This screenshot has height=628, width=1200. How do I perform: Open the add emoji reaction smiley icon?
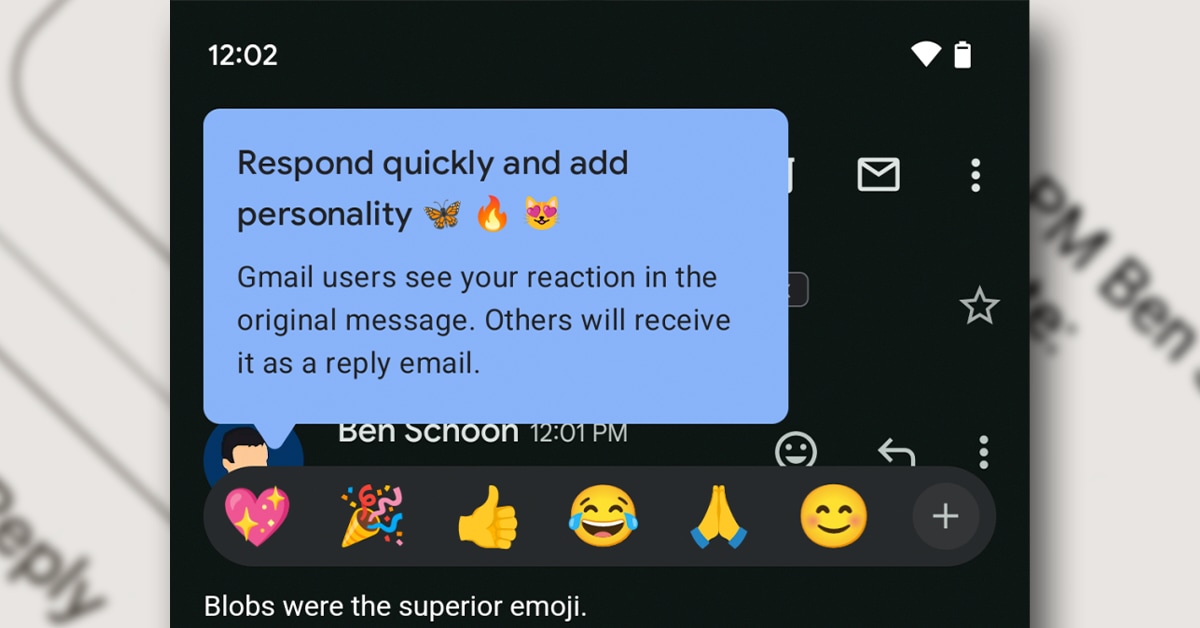point(796,450)
